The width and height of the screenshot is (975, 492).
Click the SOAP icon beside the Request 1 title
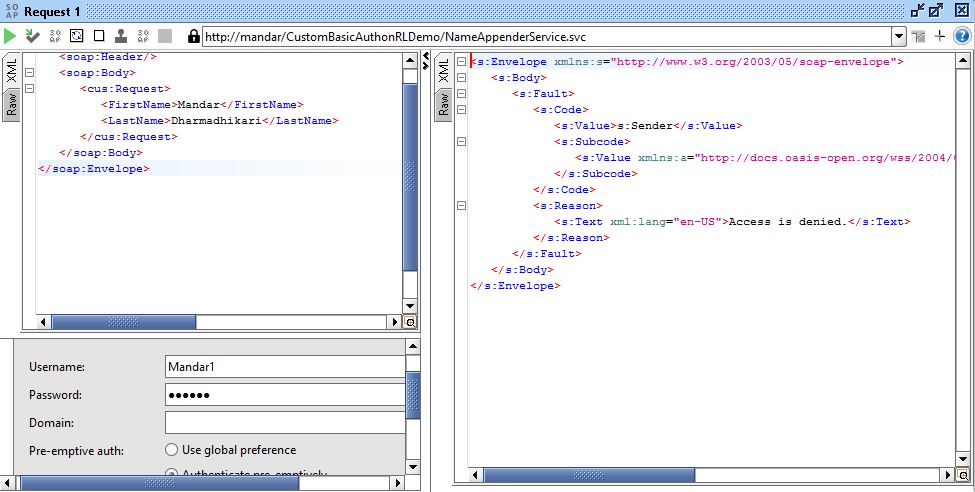12,11
